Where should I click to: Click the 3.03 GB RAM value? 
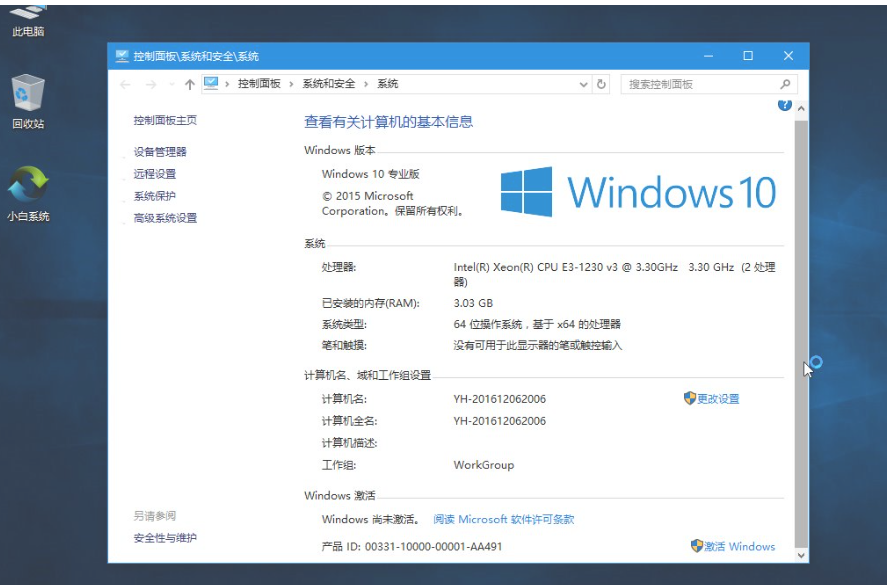(x=473, y=303)
